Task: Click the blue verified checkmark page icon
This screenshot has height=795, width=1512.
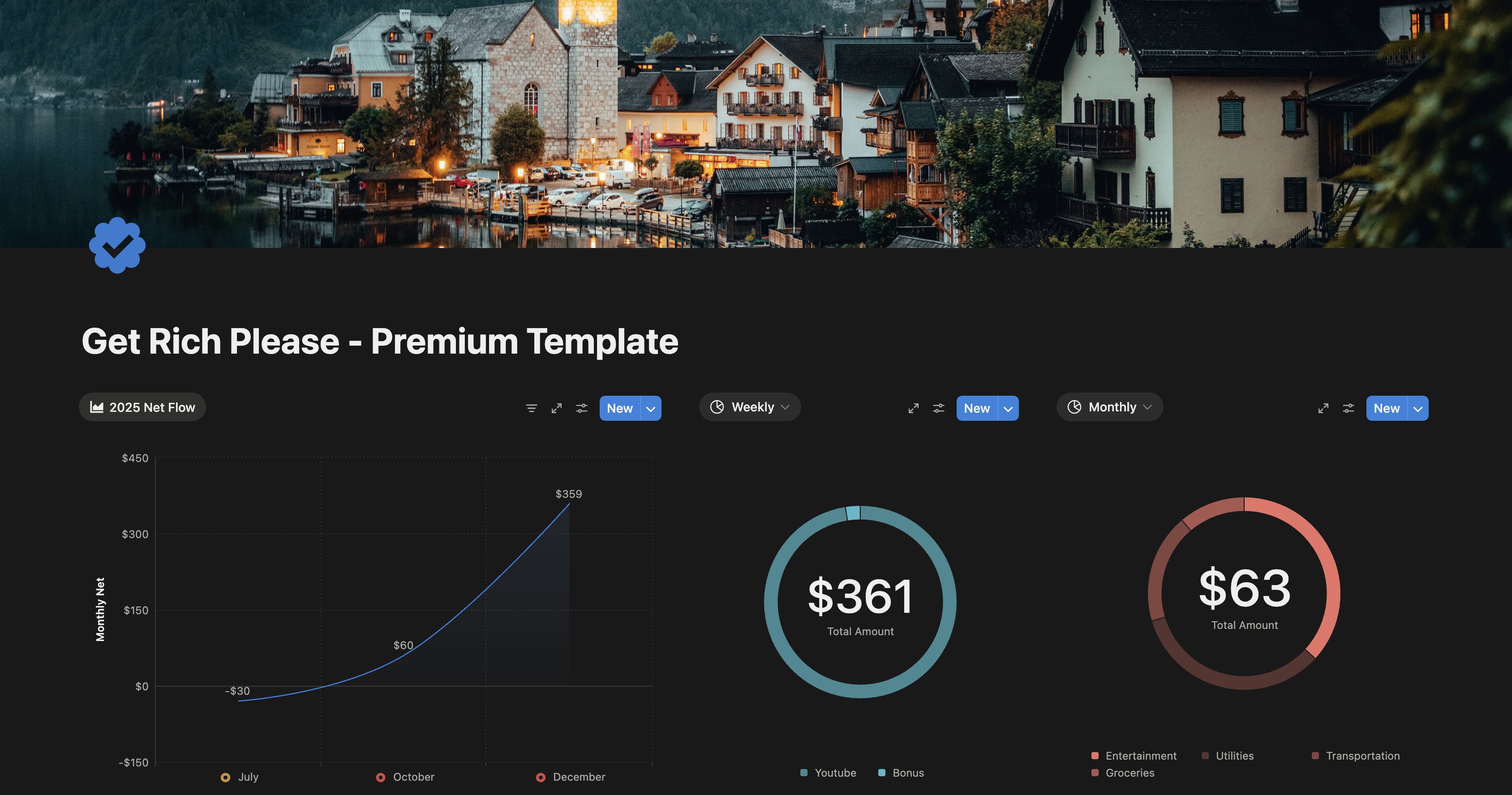Action: 117,245
